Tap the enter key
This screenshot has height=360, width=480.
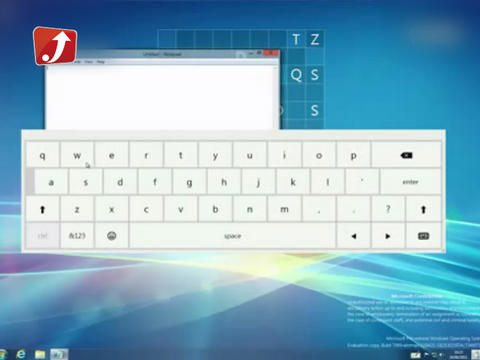coord(410,182)
